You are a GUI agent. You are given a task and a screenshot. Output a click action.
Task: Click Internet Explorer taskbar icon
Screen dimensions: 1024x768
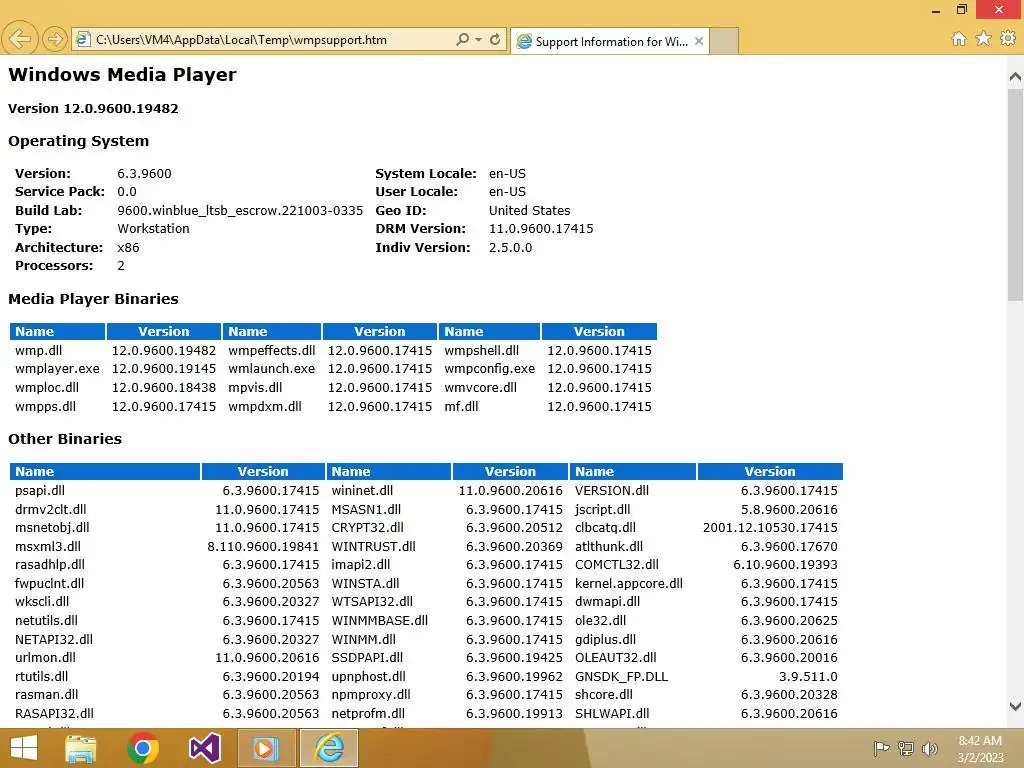point(329,748)
